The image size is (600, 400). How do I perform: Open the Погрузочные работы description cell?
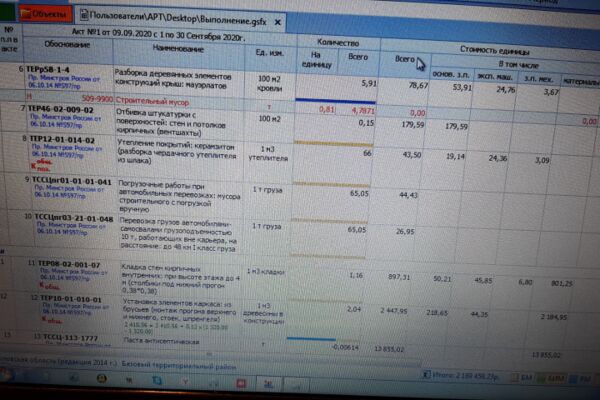click(179, 197)
